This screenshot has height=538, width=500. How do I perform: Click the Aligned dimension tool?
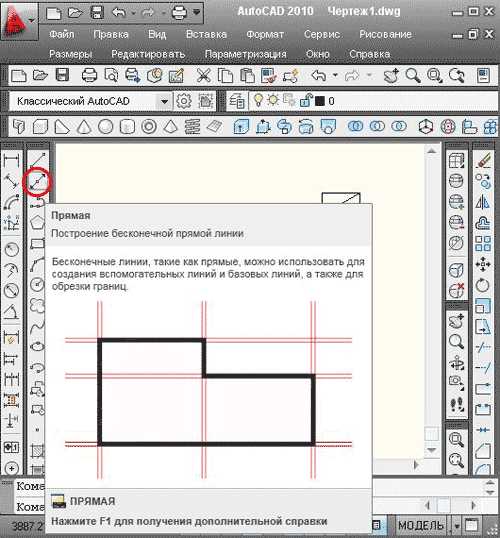coord(11,181)
